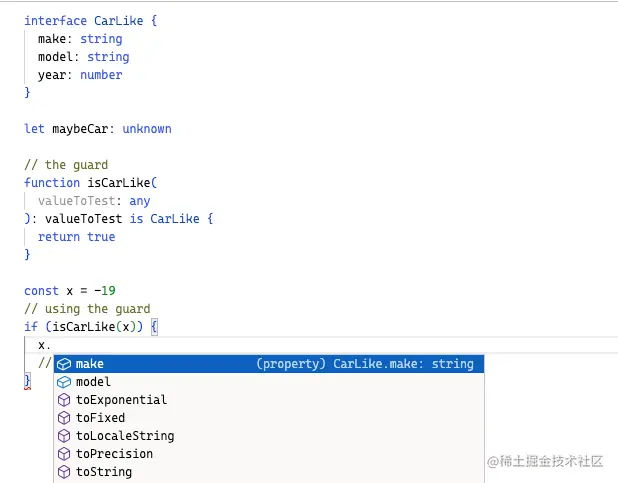
Task: Click the '// using the guard' comment
Action: [87, 309]
